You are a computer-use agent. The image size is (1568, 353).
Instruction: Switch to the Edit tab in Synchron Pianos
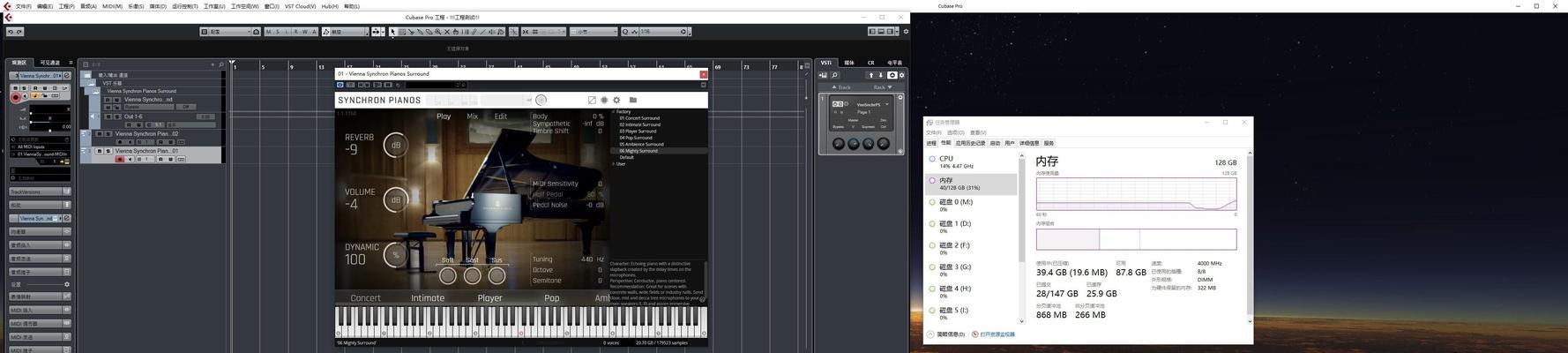point(500,116)
